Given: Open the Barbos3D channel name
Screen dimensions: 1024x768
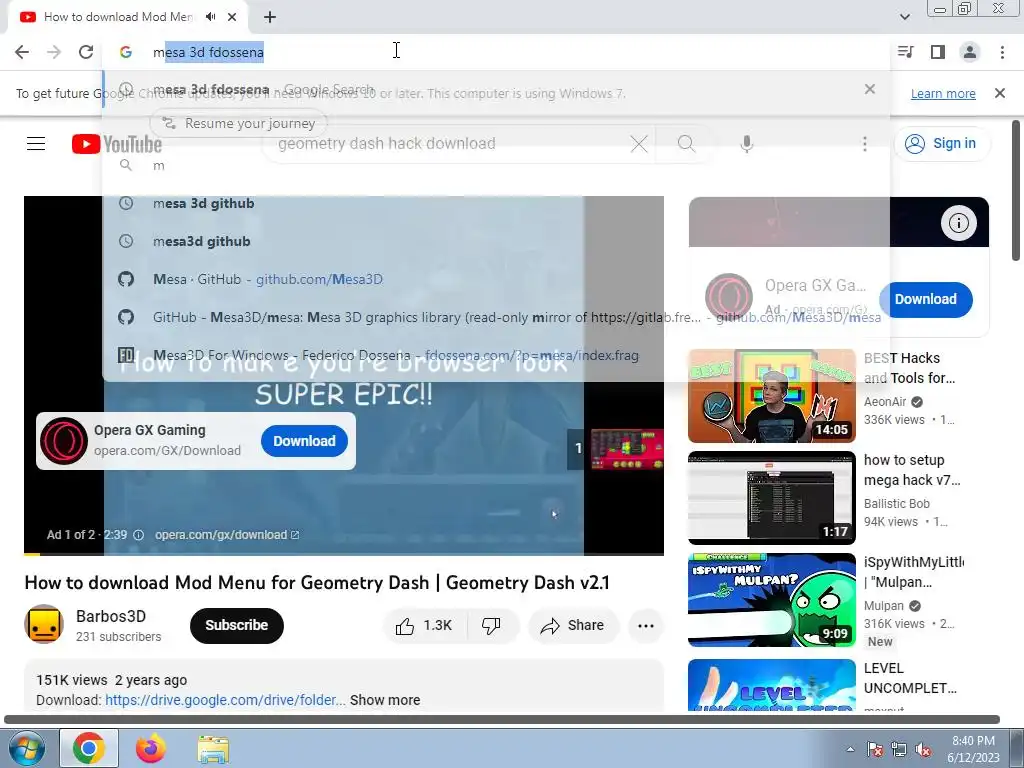Looking at the screenshot, I should tap(111, 616).
